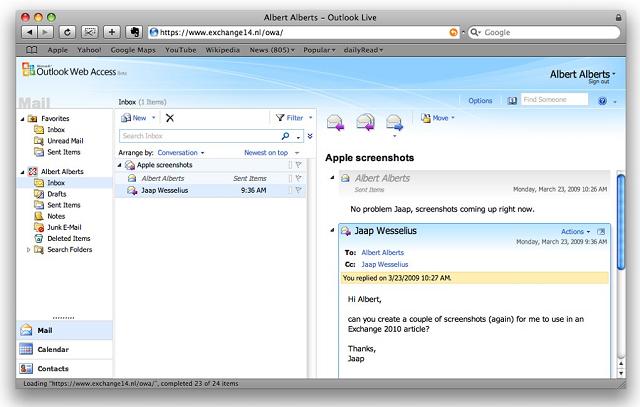Collapse the Jaap Wesselius message in reading pane
This screenshot has height=407, width=640.
[x=332, y=230]
